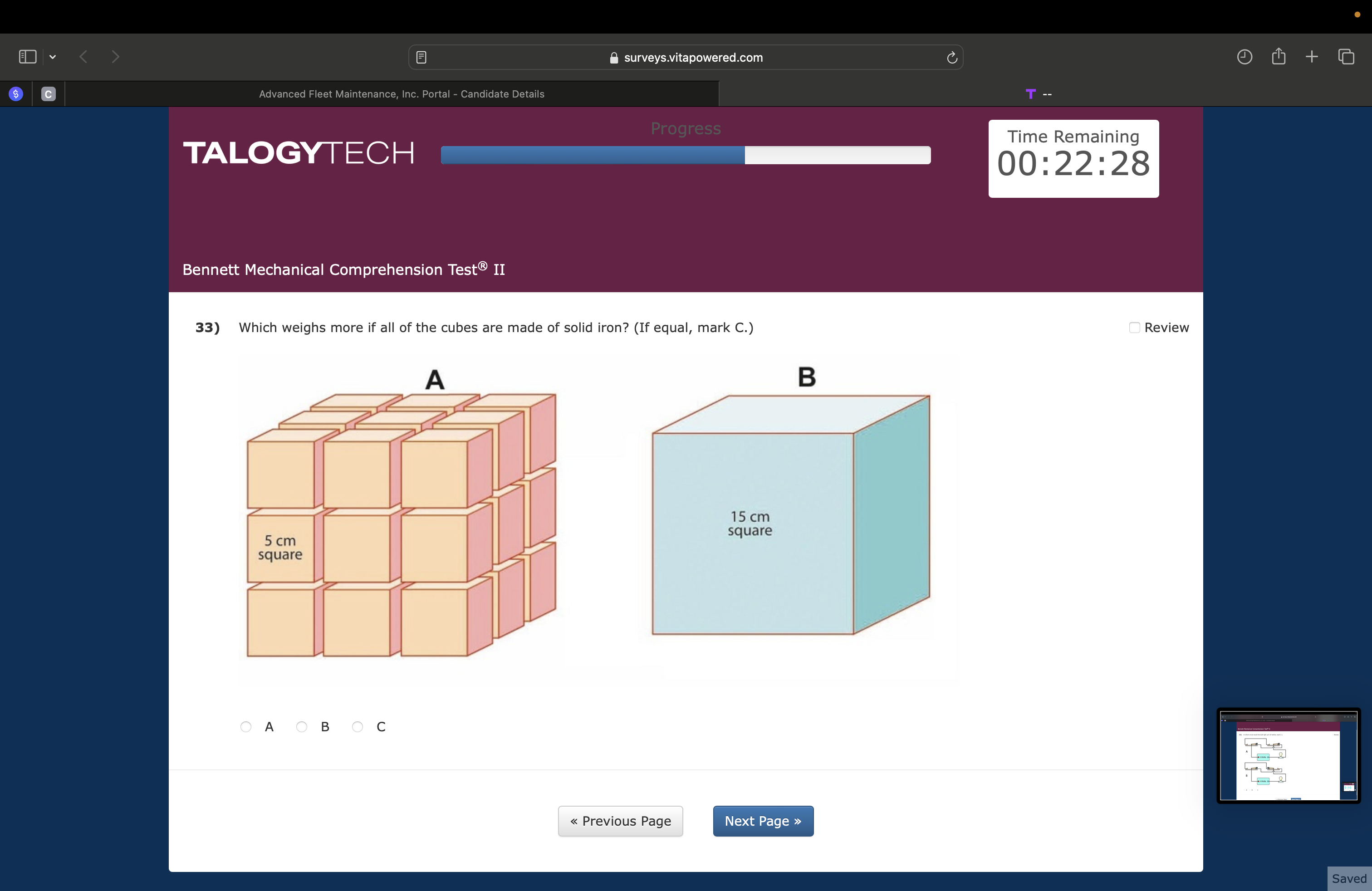Image resolution: width=1372 pixels, height=891 pixels.
Task: Open the pinned gray C tab
Action: coord(49,94)
